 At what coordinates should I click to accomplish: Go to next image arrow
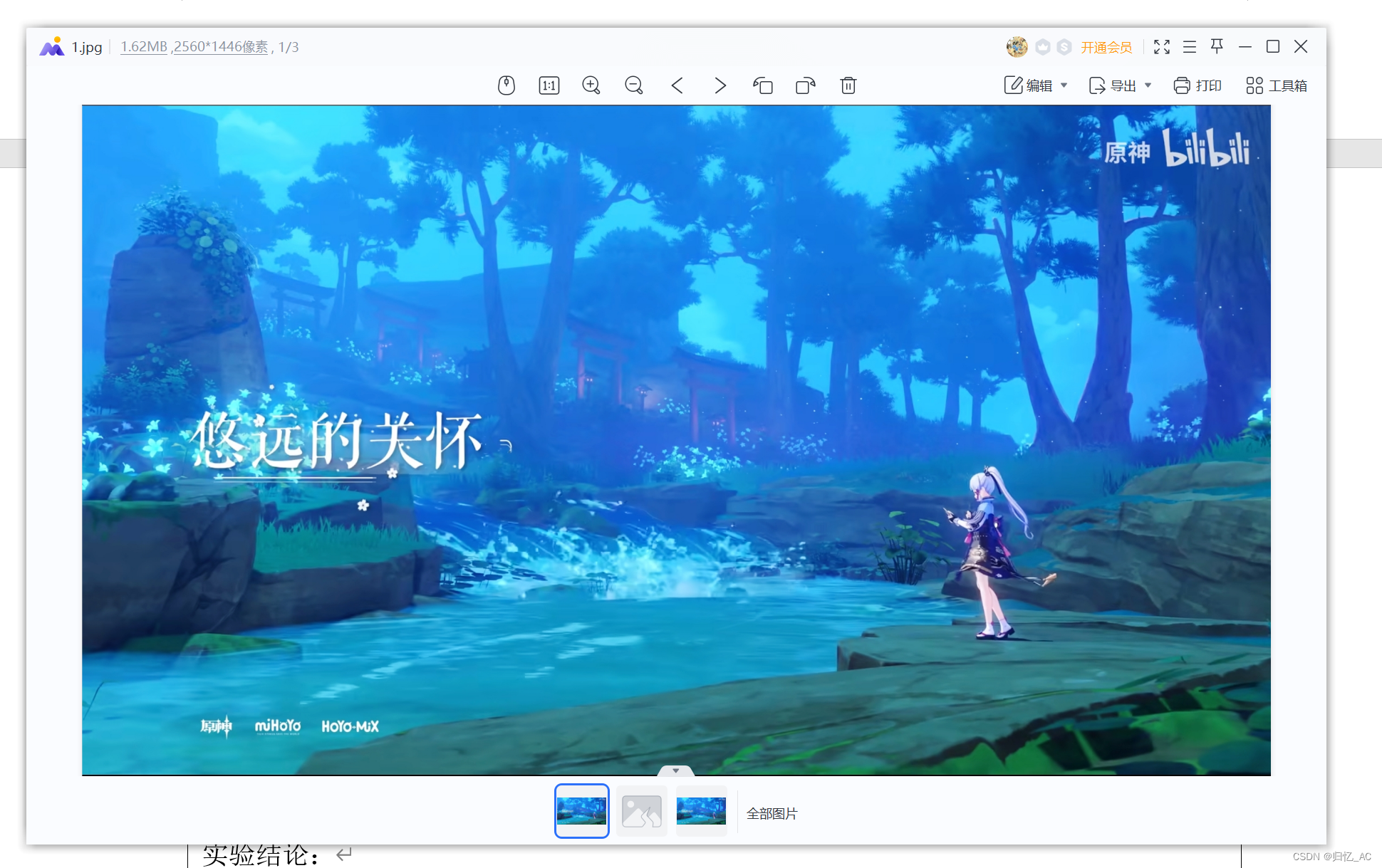pyautogui.click(x=720, y=85)
